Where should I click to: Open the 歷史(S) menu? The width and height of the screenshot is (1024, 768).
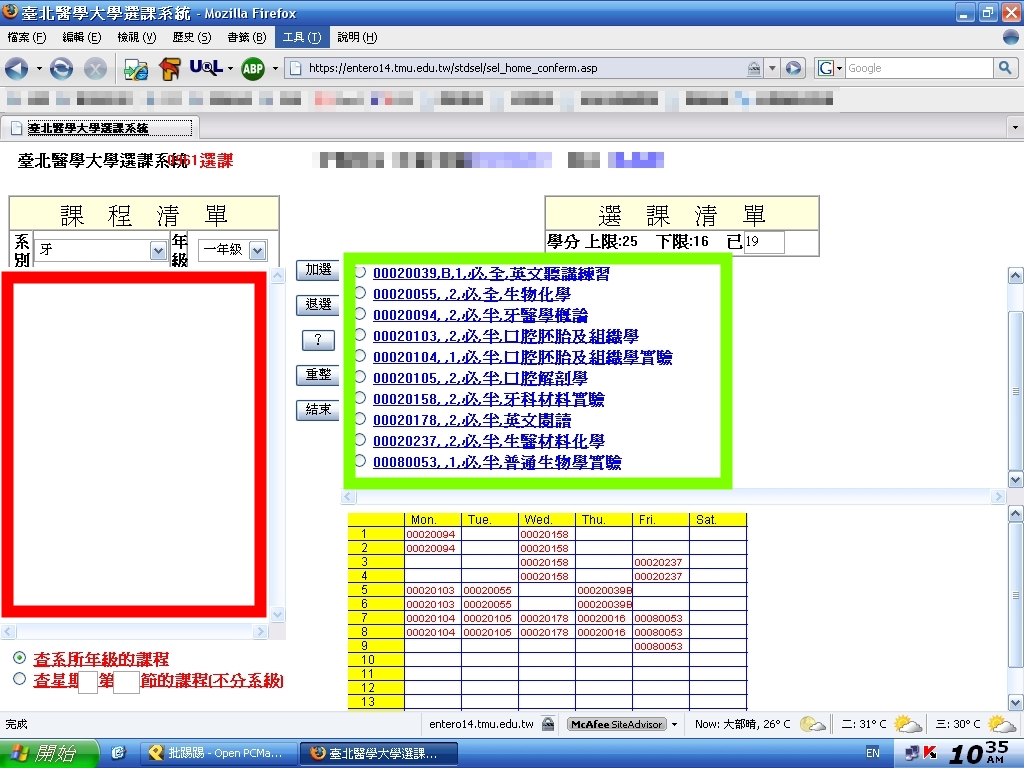pos(191,37)
